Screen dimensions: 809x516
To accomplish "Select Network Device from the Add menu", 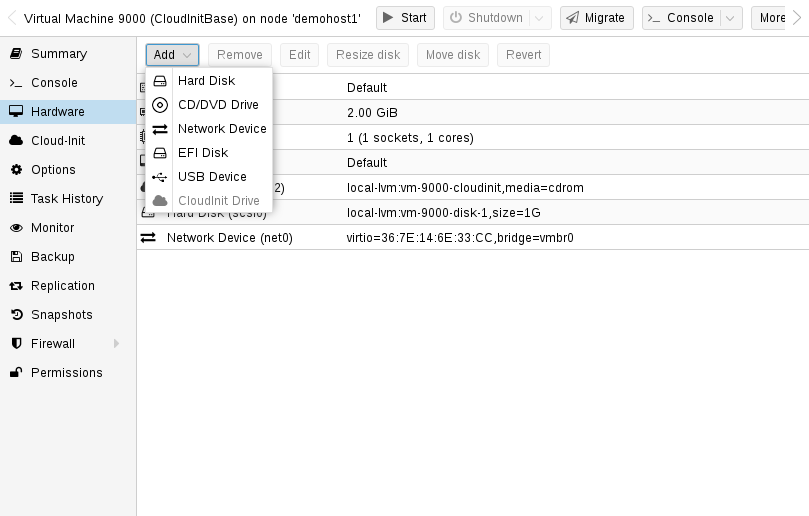I will pos(221,129).
